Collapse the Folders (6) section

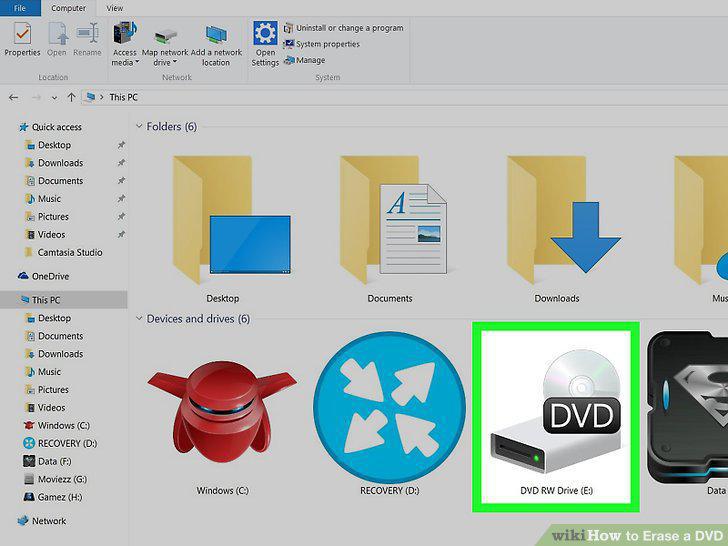tap(139, 126)
